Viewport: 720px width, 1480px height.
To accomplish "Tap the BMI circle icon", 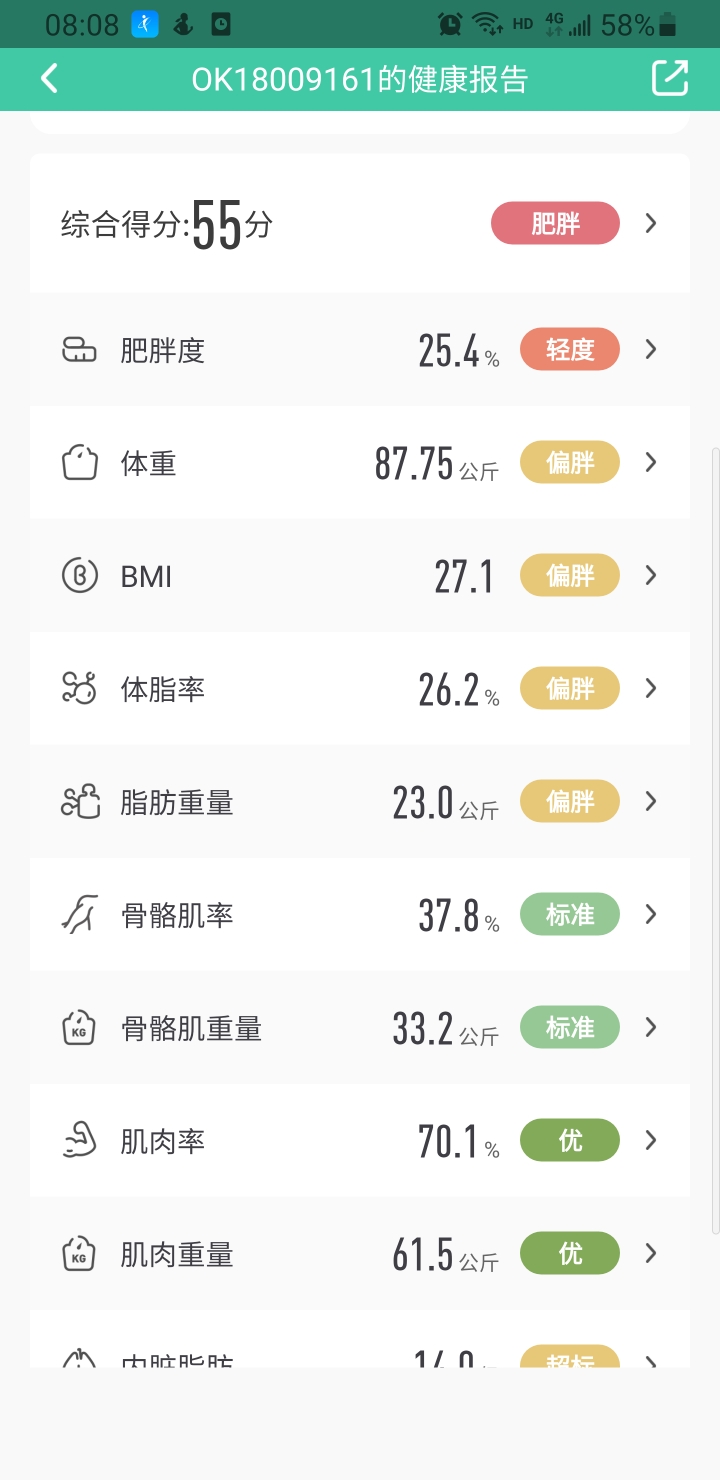I will (80, 576).
